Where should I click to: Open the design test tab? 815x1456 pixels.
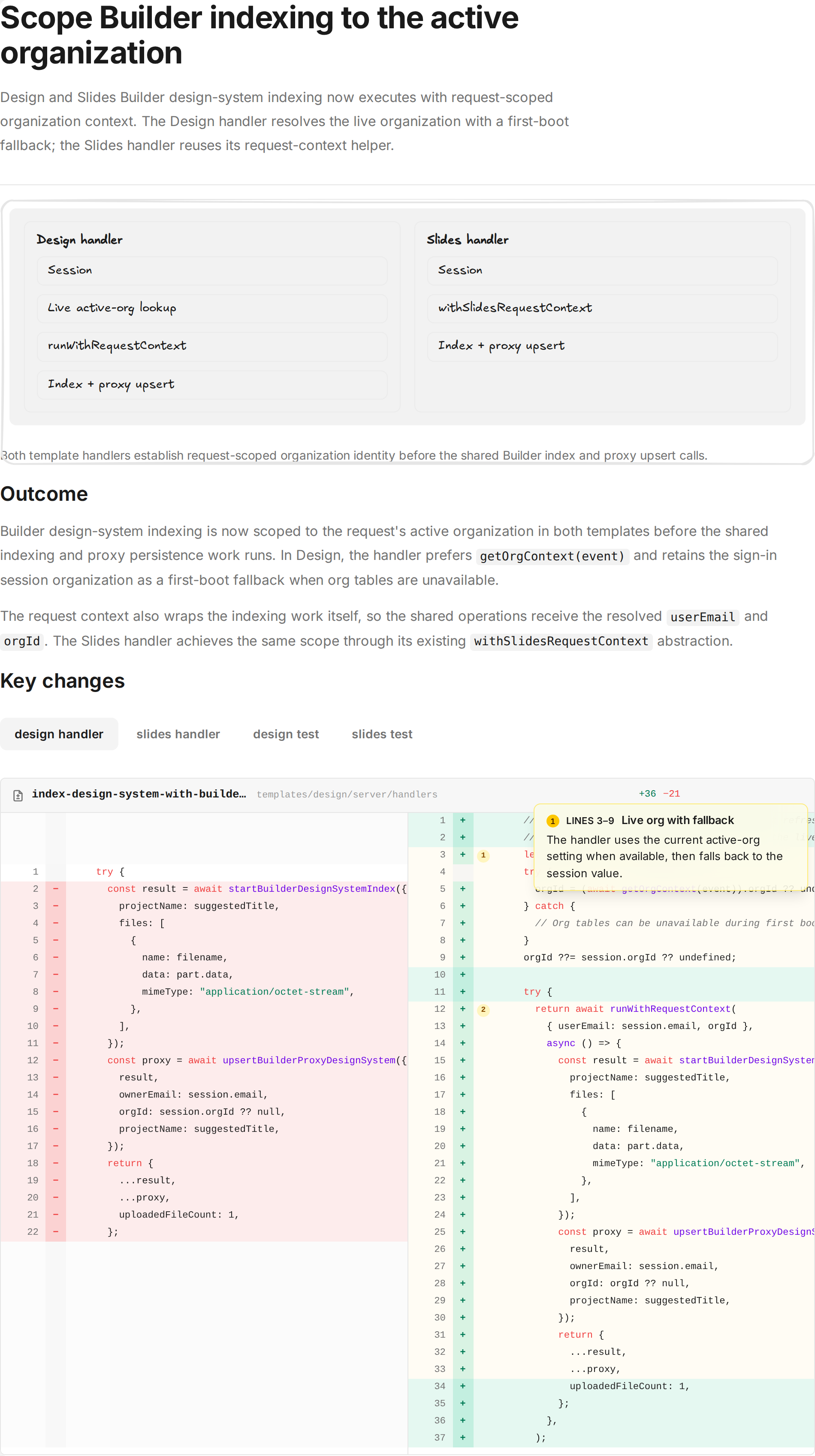(x=286, y=734)
